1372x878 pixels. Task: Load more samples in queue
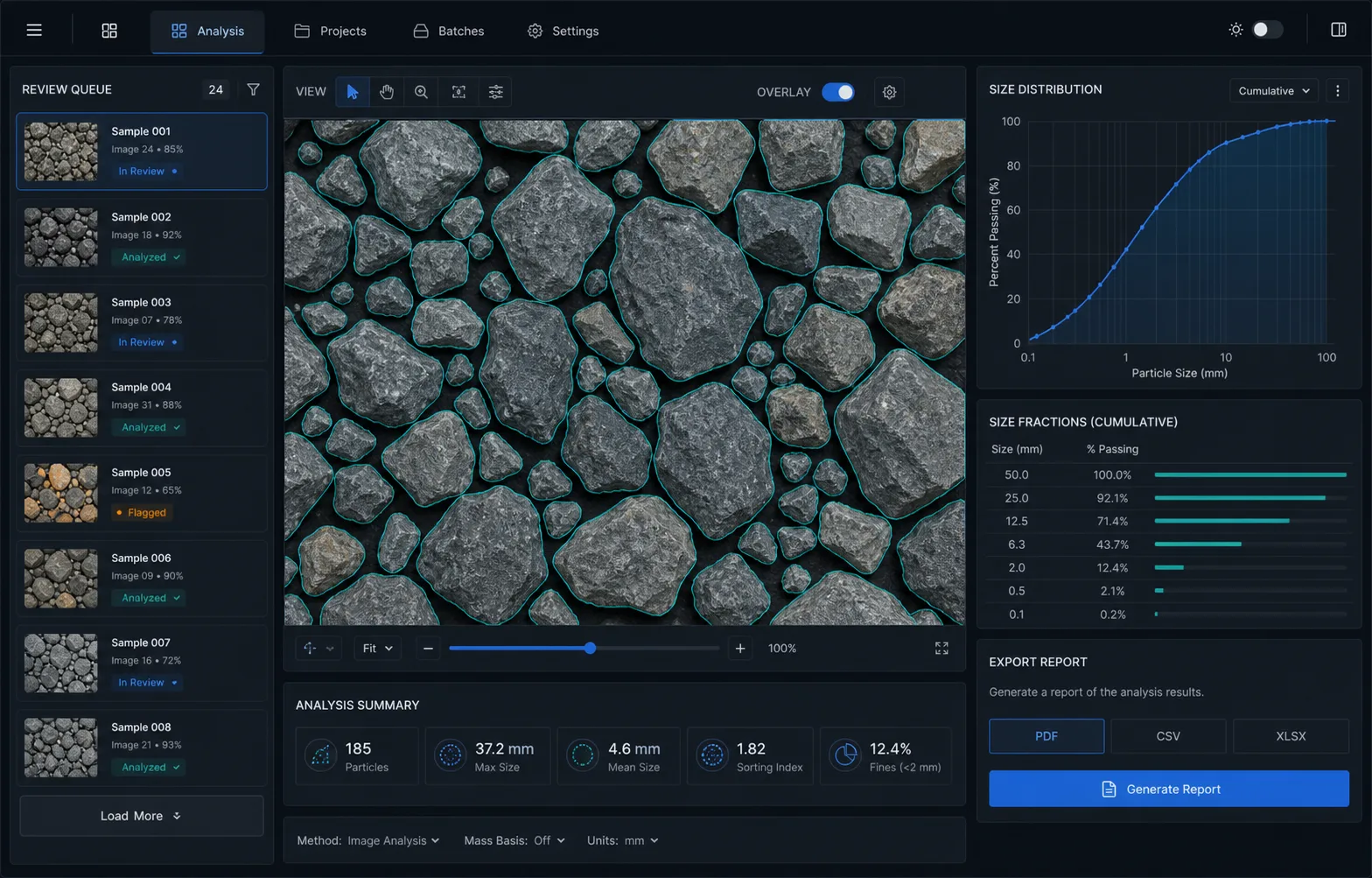point(142,816)
